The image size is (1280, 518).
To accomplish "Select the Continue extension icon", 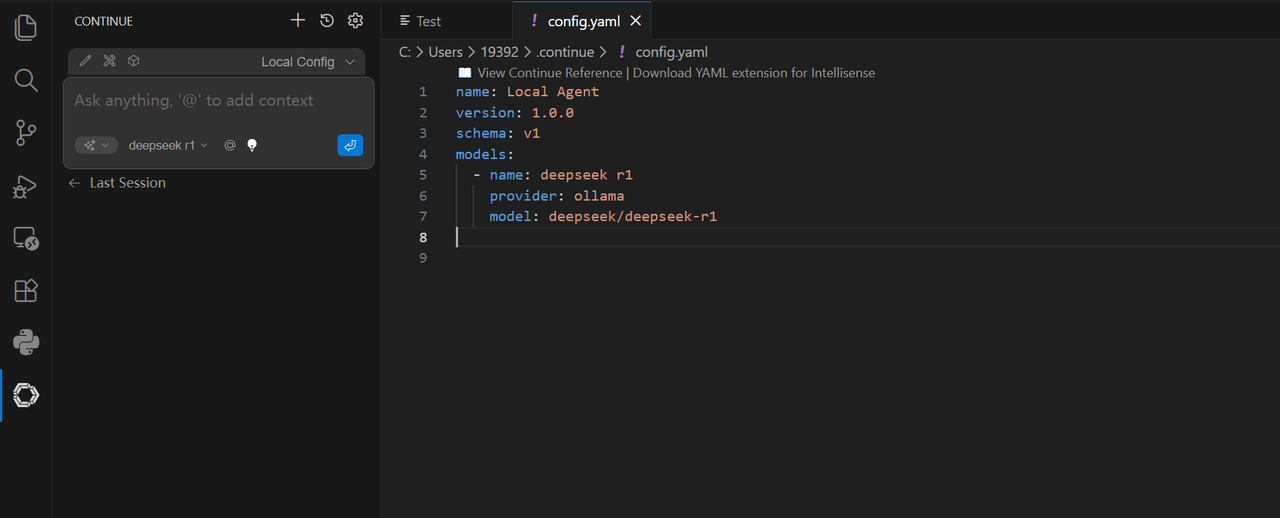I will pyautogui.click(x=26, y=396).
